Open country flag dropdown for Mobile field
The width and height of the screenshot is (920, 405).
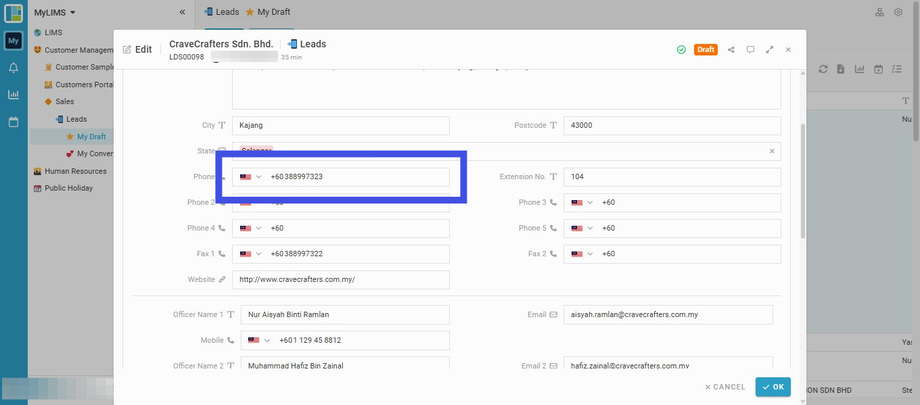(259, 341)
